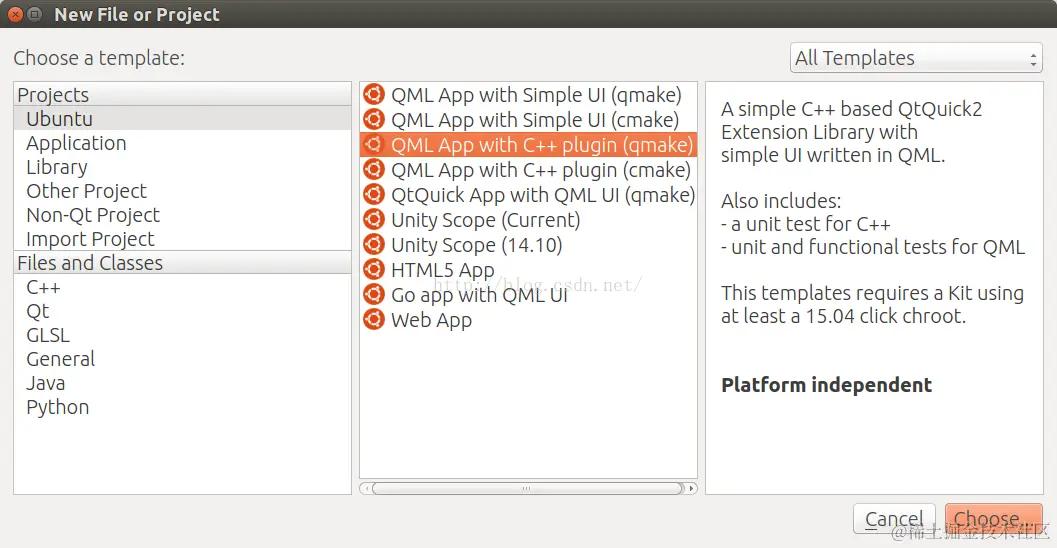1057x548 pixels.
Task: Click Ubuntu icon beside Unity Scope (14.10)
Action: coord(374,245)
